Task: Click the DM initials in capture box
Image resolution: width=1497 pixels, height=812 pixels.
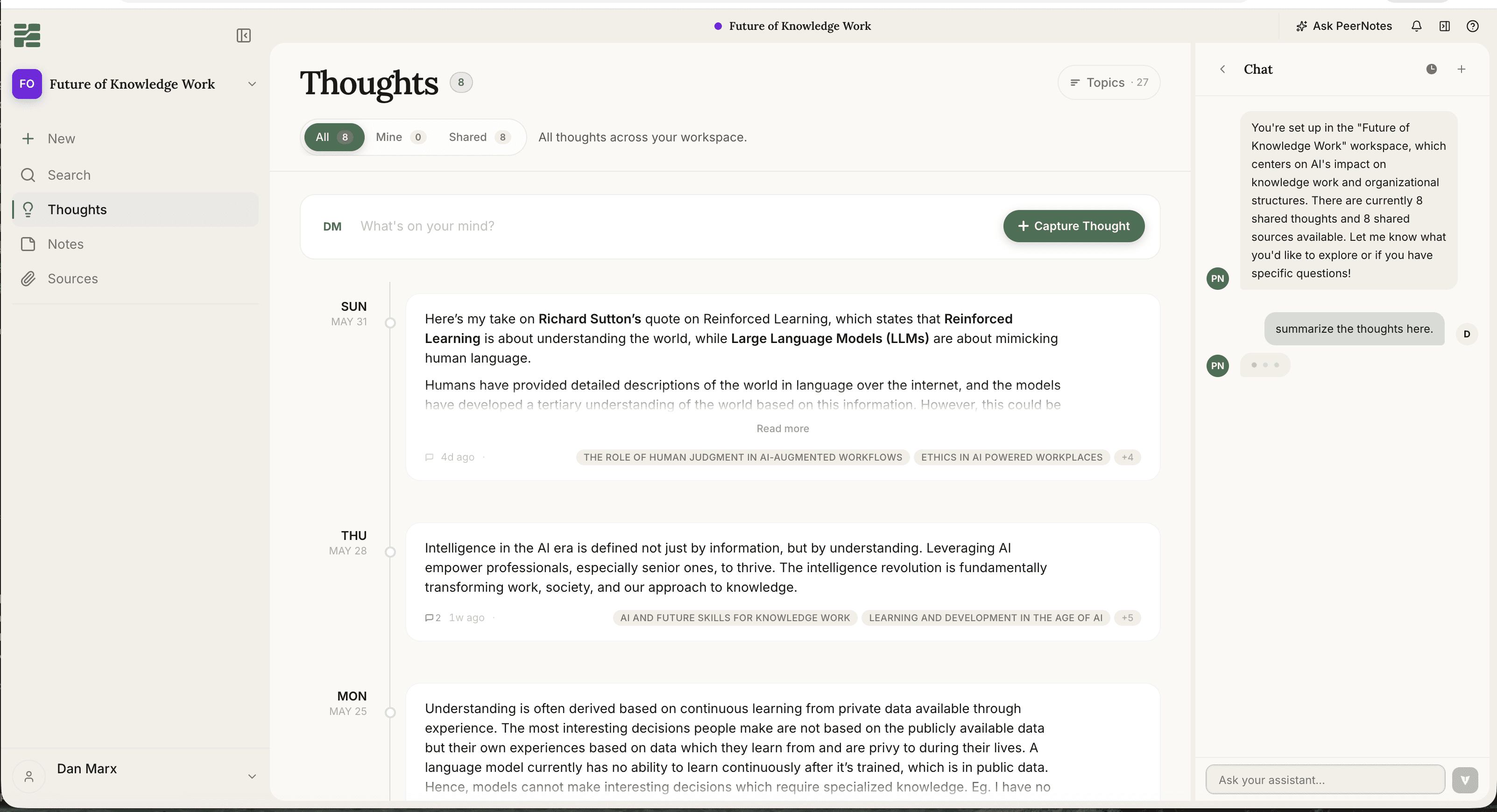Action: 332,226
